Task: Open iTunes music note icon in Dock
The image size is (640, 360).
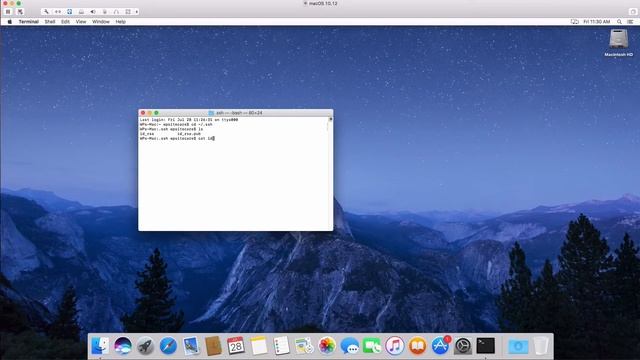Action: (395, 346)
